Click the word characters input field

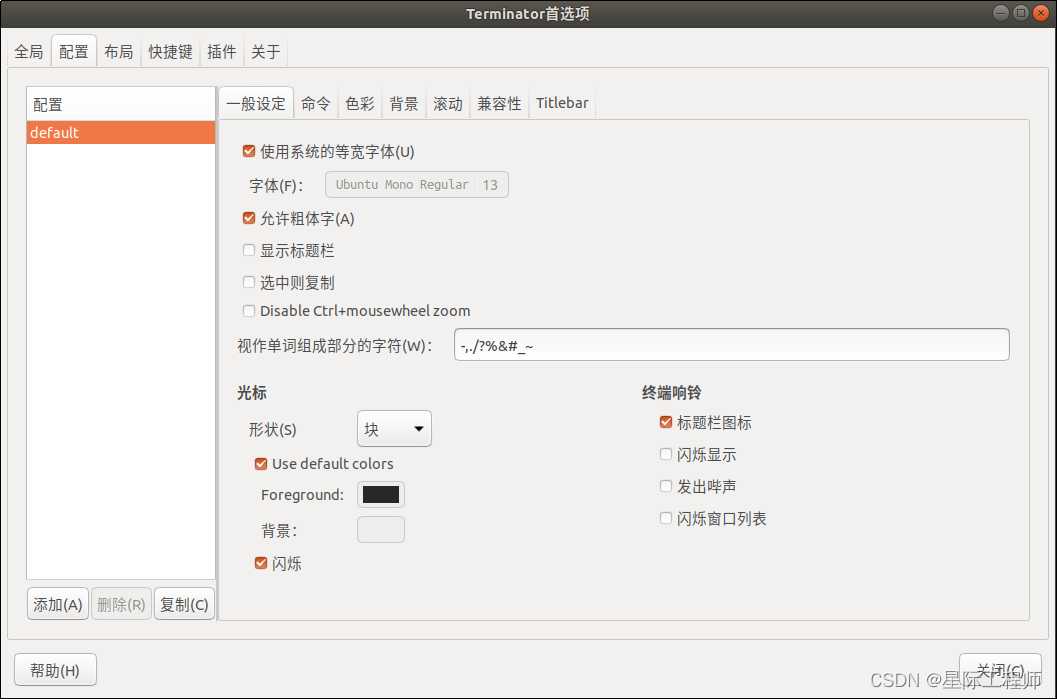click(x=731, y=345)
